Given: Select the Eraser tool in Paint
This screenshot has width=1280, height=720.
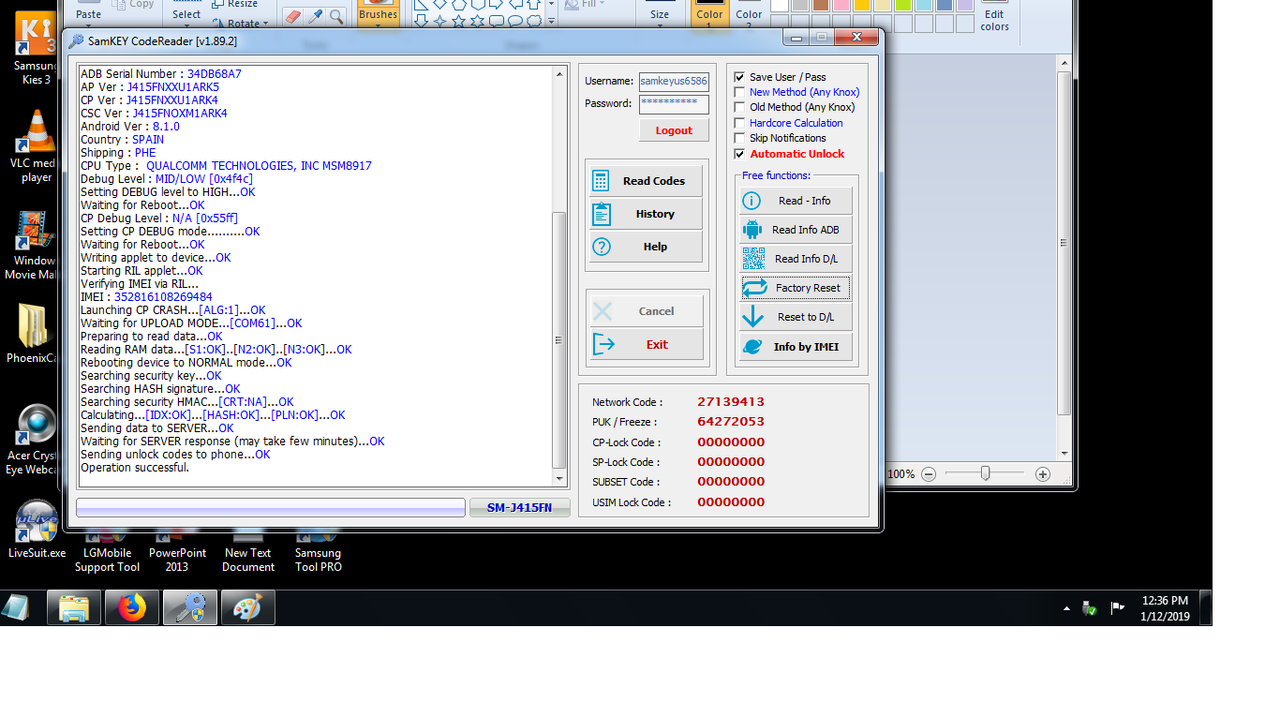Looking at the screenshot, I should 292,16.
